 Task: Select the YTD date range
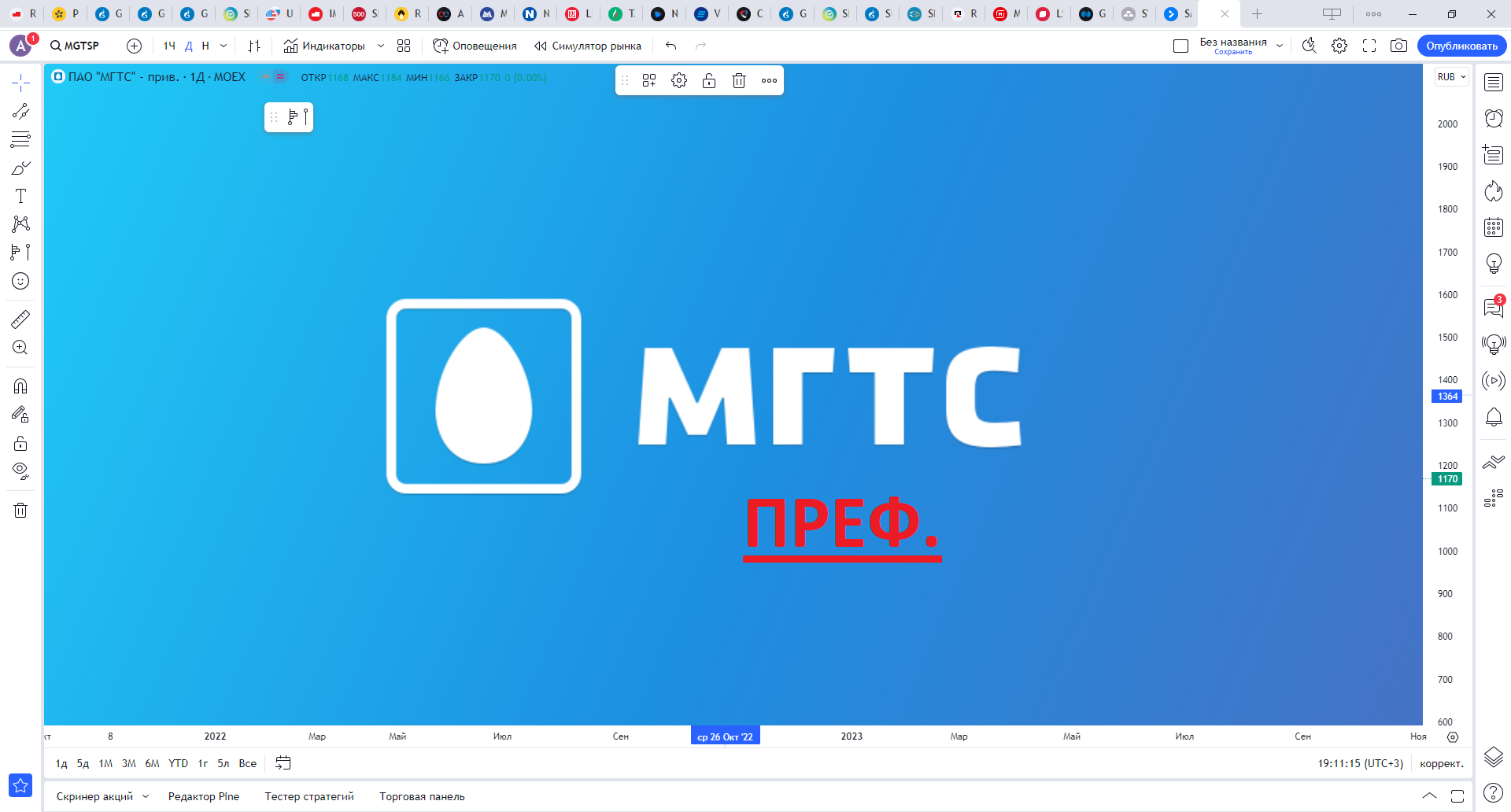[x=178, y=763]
